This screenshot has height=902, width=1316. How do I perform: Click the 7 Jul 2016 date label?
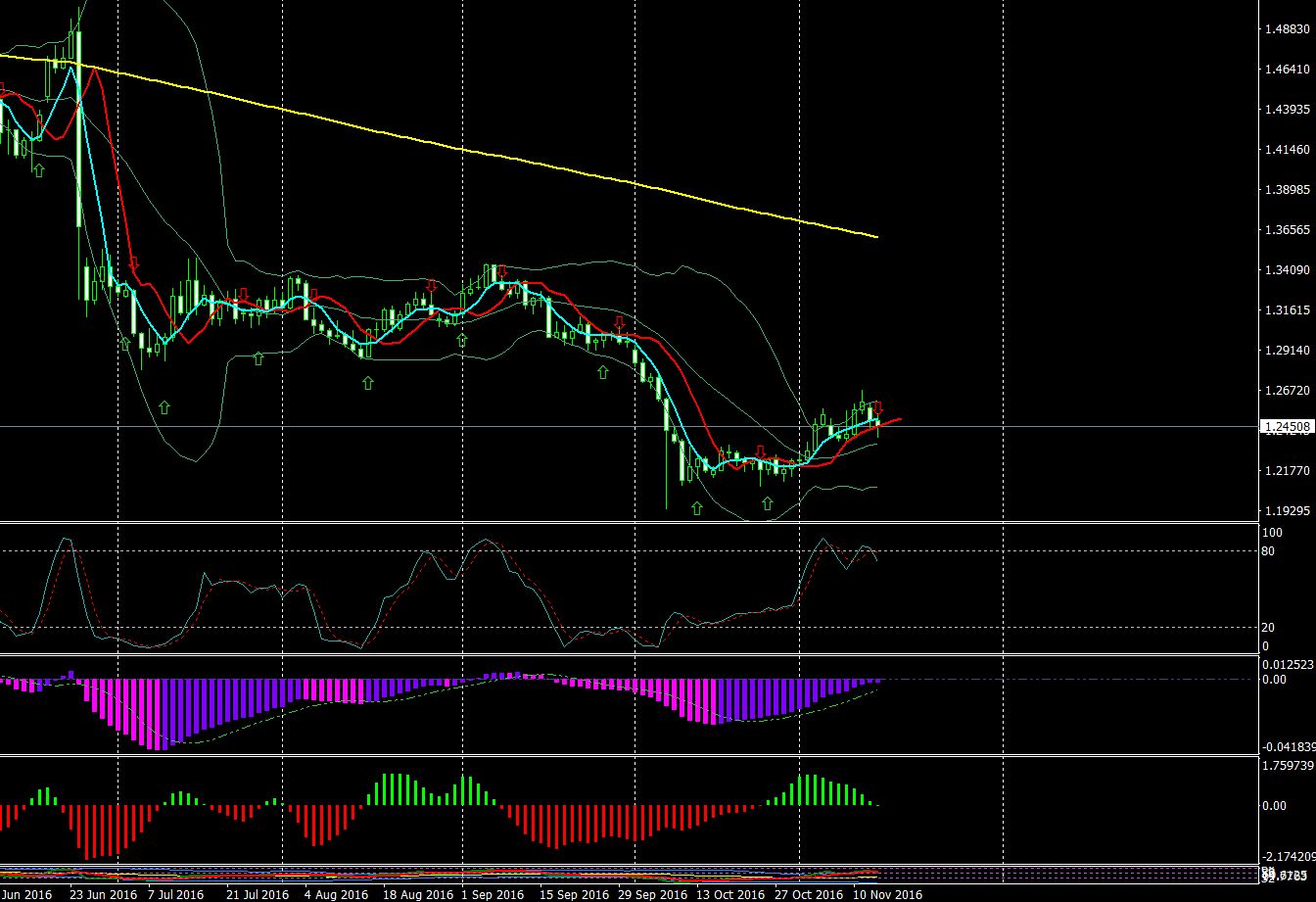point(175,894)
